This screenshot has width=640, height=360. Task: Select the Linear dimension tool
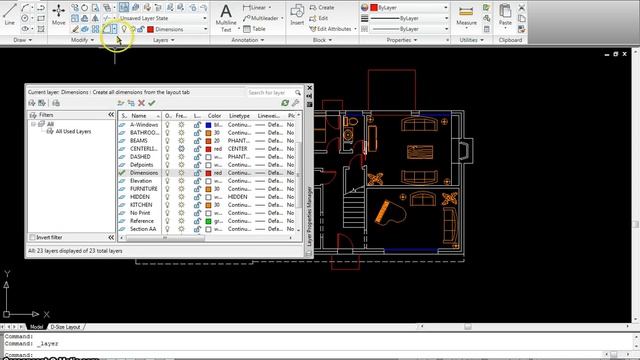254,7
